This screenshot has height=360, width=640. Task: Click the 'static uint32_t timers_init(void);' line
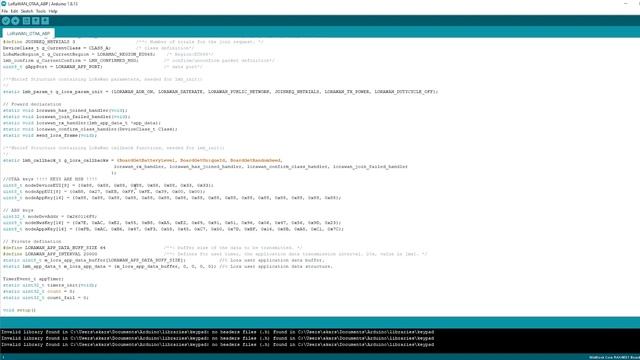(50, 285)
